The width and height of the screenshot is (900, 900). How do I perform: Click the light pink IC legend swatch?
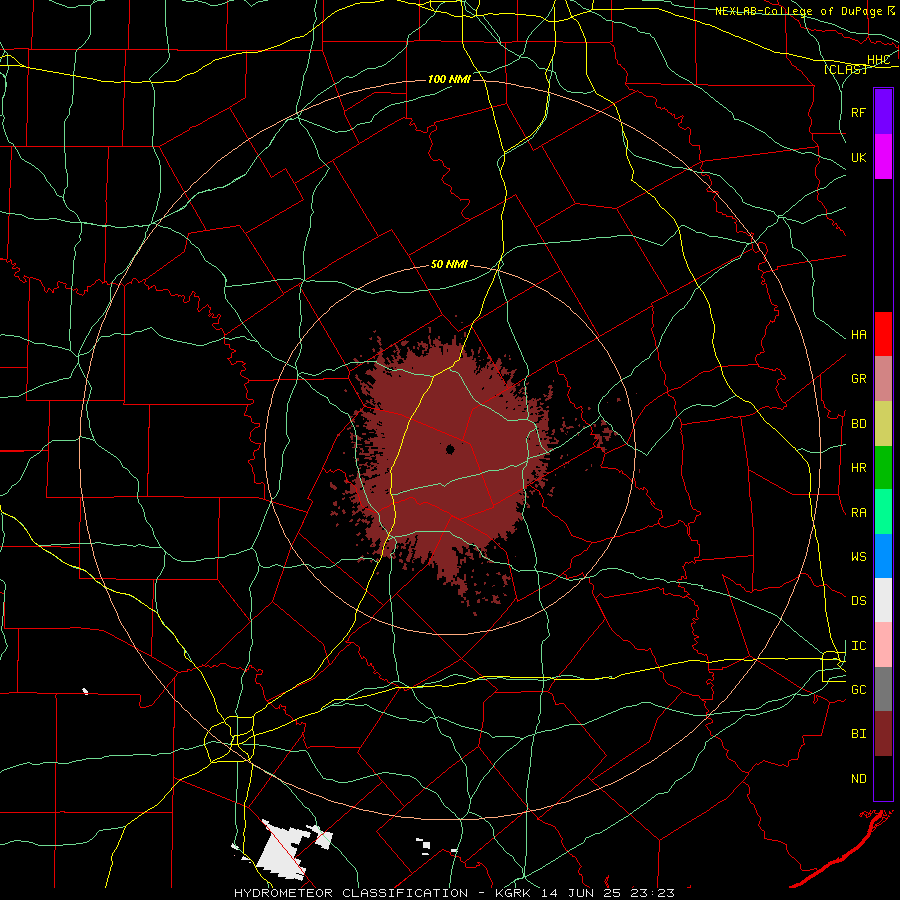pyautogui.click(x=883, y=645)
